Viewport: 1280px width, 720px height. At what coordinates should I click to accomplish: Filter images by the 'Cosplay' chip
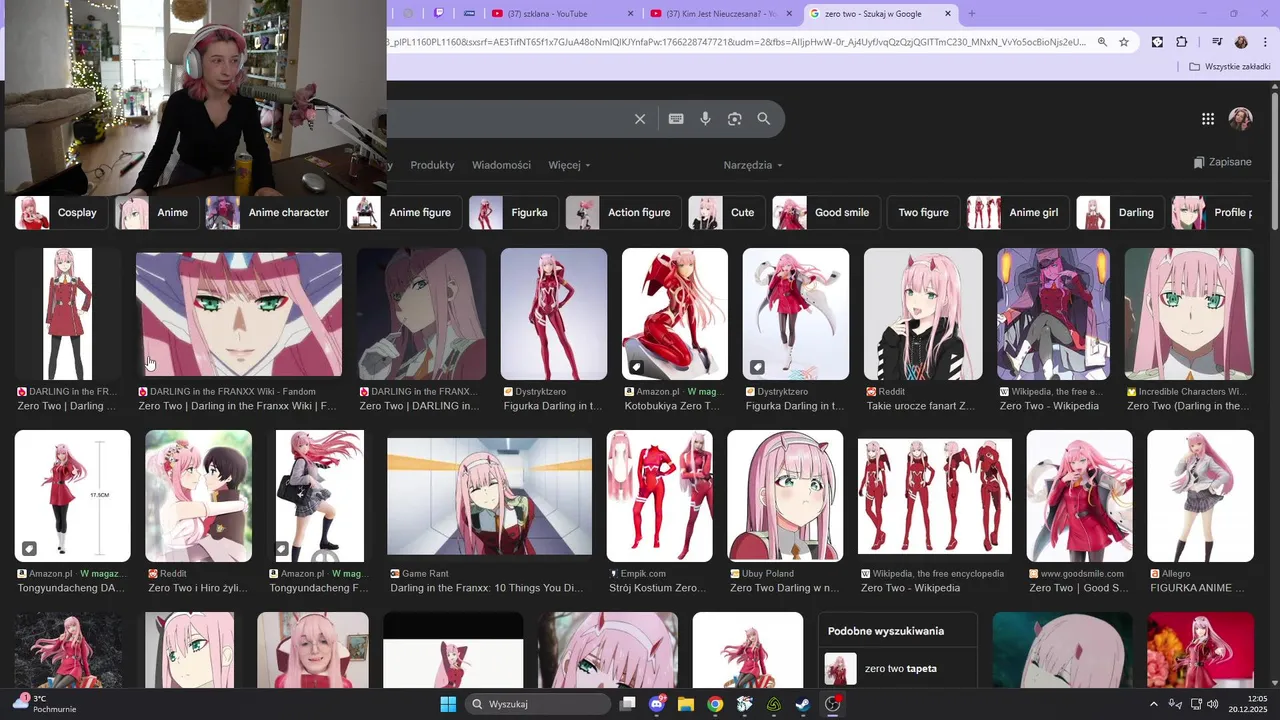coord(62,213)
